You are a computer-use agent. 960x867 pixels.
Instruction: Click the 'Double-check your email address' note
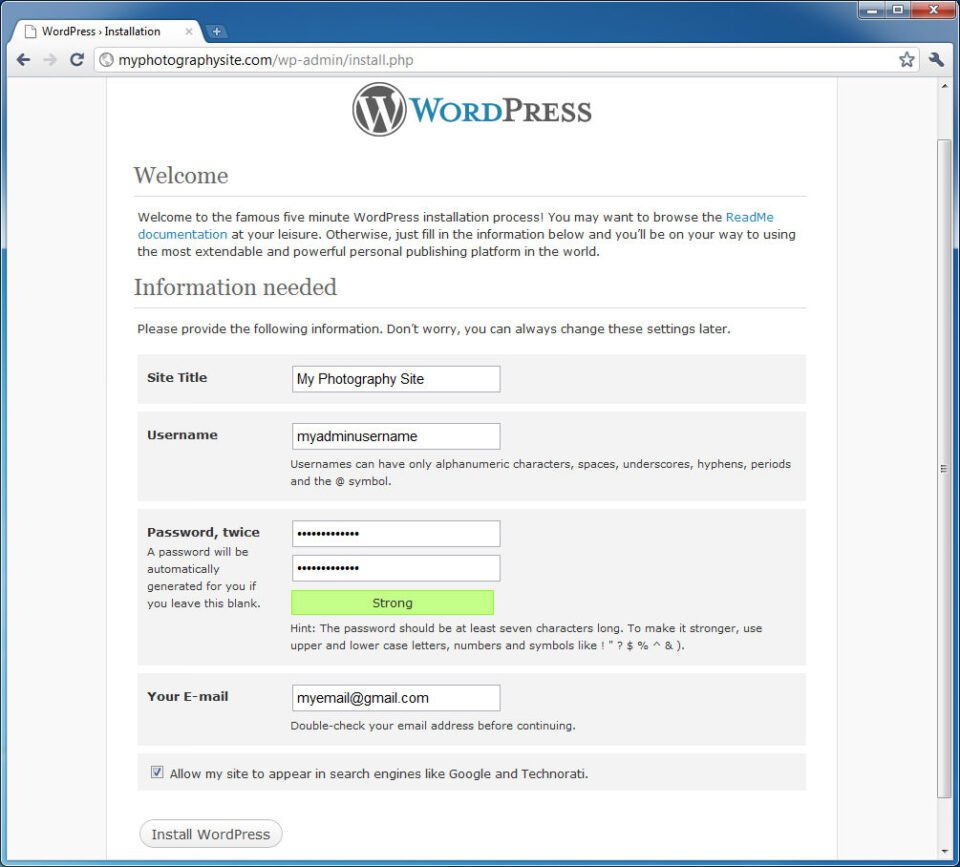[433, 726]
